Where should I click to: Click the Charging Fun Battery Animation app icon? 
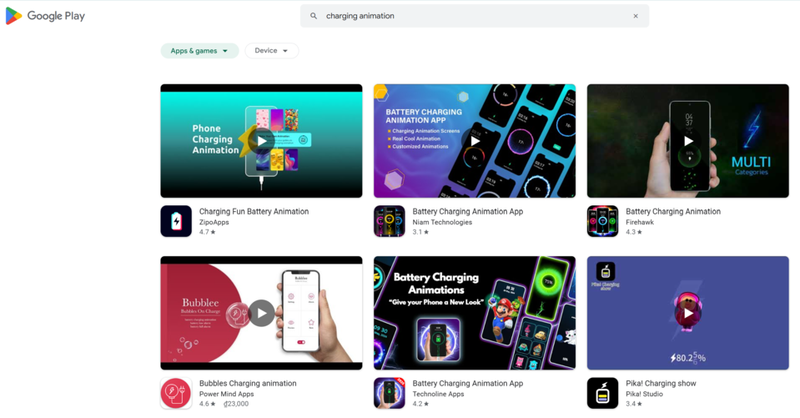click(176, 221)
